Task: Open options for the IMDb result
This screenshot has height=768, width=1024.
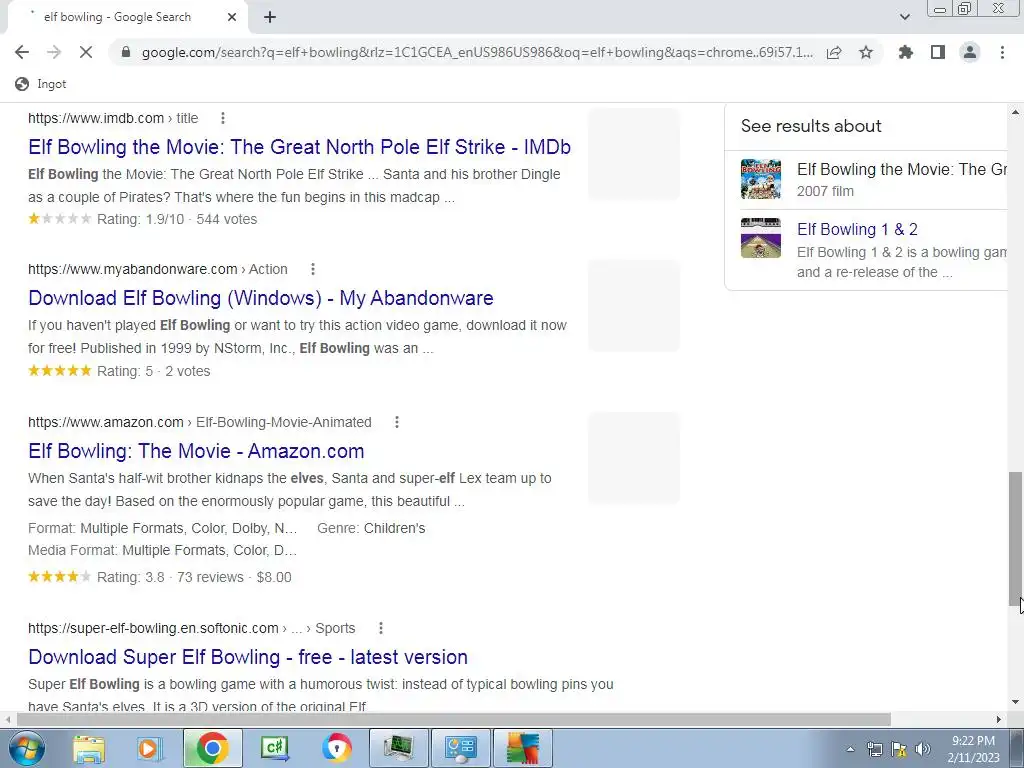Action: (x=223, y=118)
